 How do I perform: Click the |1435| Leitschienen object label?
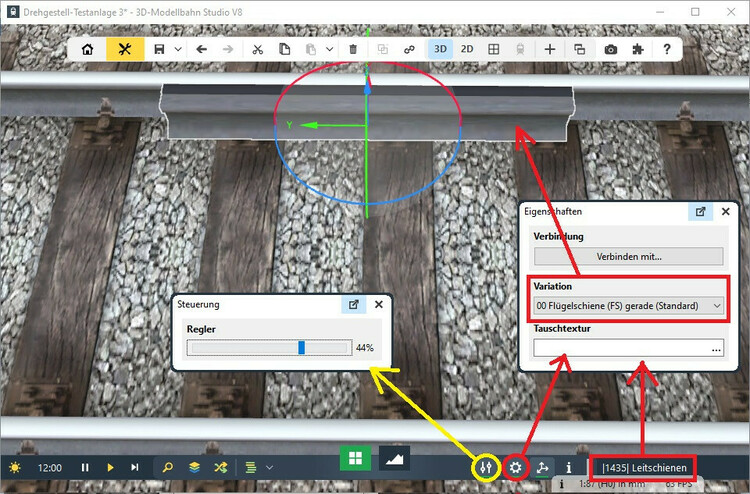point(644,468)
